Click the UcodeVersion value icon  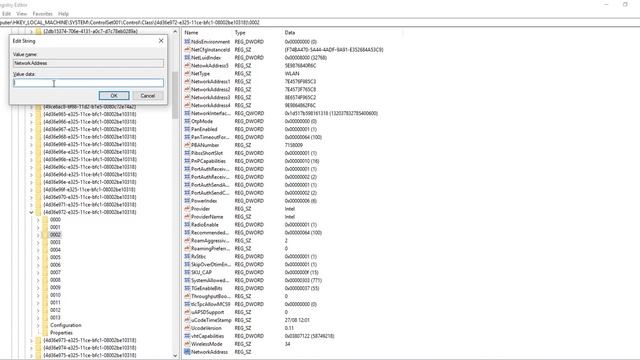click(x=187, y=328)
